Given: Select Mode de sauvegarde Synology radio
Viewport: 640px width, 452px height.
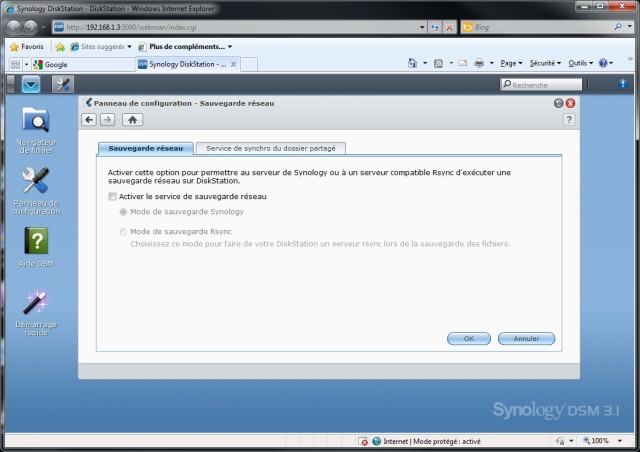Looking at the screenshot, I should (123, 212).
